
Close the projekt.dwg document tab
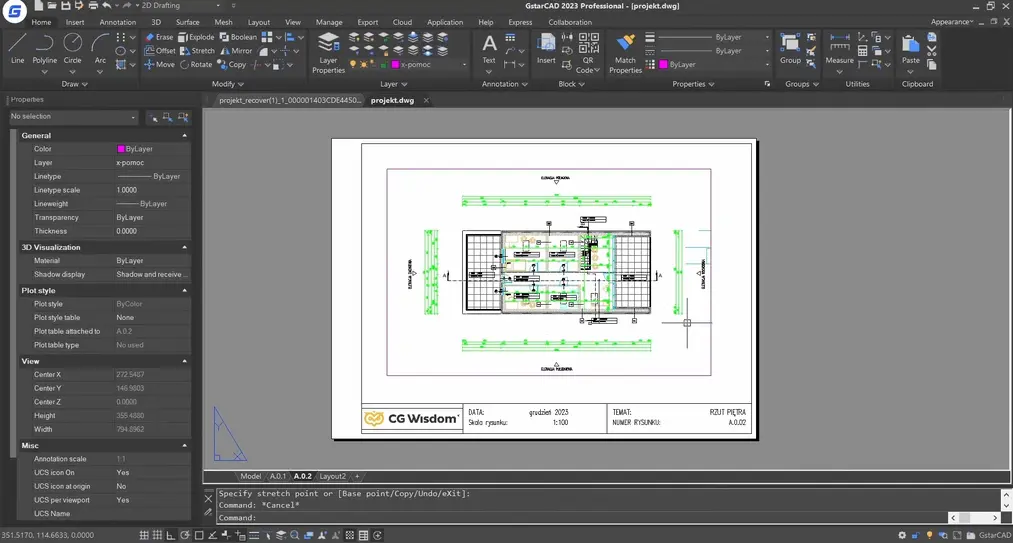(426, 100)
